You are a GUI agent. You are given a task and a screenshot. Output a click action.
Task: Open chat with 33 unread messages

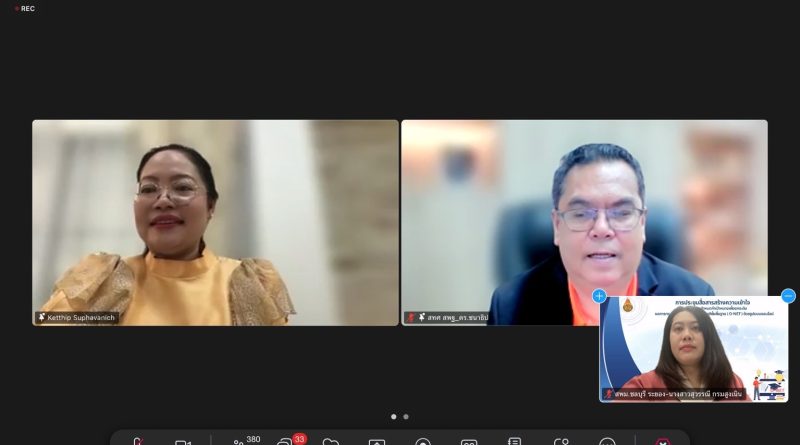pyautogui.click(x=287, y=441)
